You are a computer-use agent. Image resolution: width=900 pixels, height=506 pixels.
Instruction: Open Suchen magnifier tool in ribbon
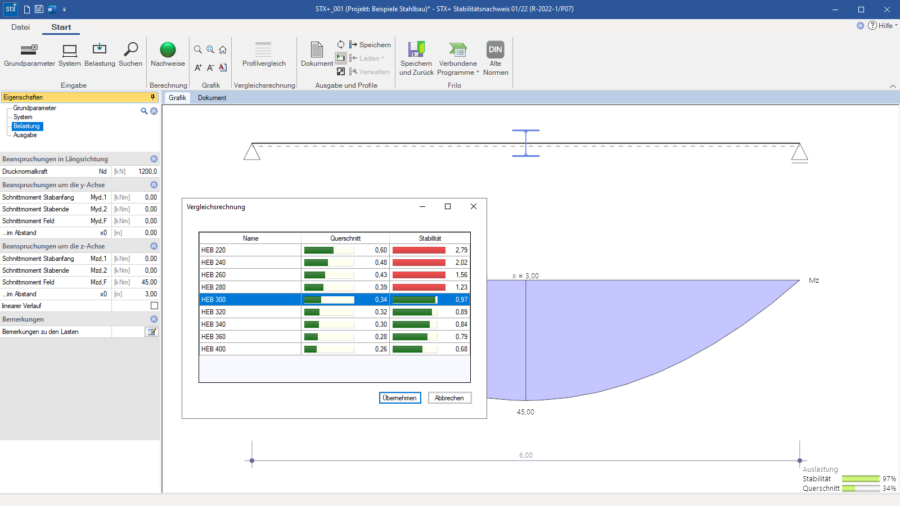click(130, 54)
